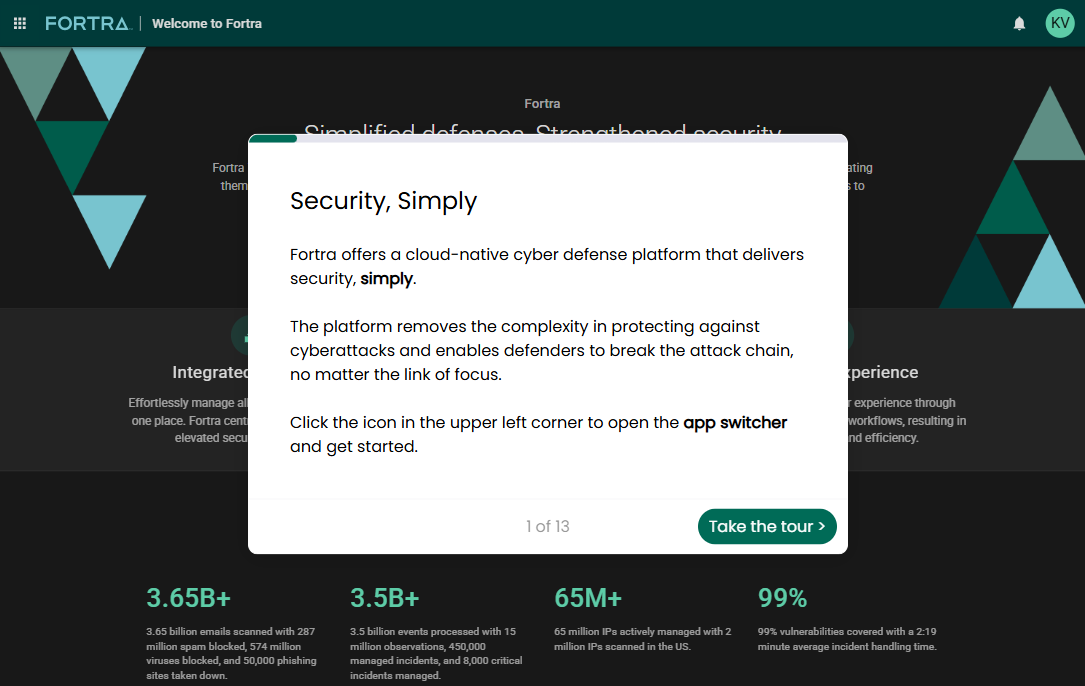Click the "1 of 13" step counter
The height and width of the screenshot is (686, 1085).
tap(547, 526)
